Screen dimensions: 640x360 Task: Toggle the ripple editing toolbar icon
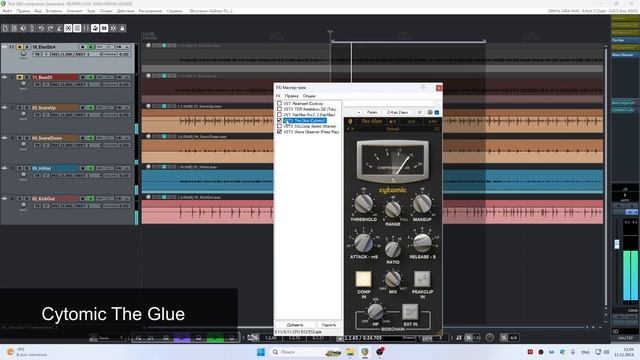[x=86, y=28]
